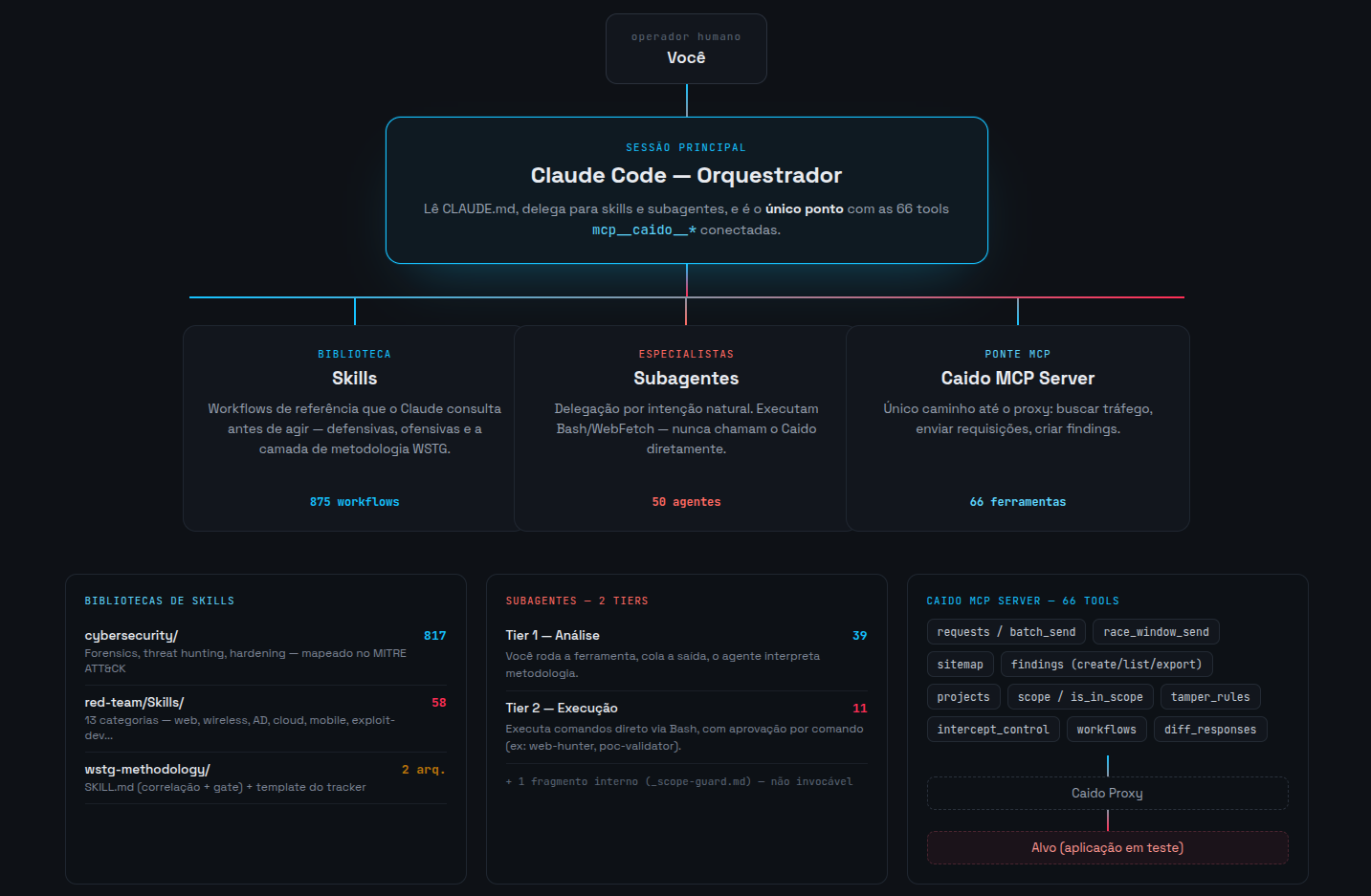Image resolution: width=1371 pixels, height=896 pixels.
Task: Click the 'findings (create/list/export)' chip
Action: [1107, 665]
